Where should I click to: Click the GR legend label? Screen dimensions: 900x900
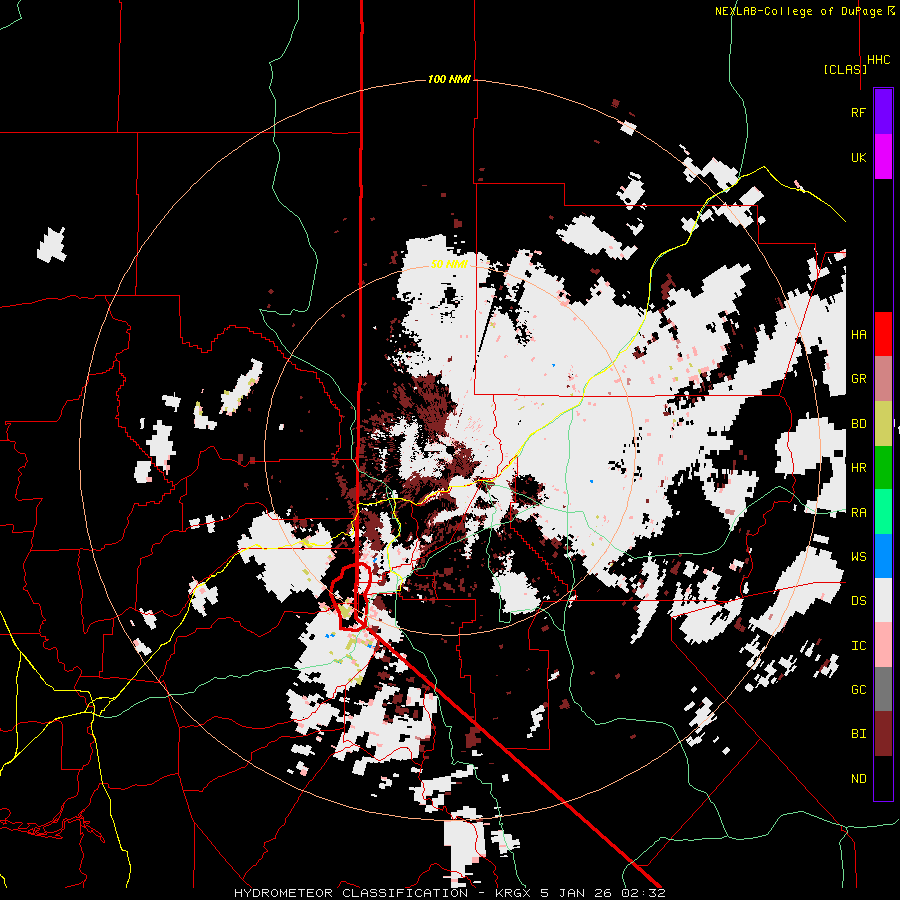[x=858, y=379]
